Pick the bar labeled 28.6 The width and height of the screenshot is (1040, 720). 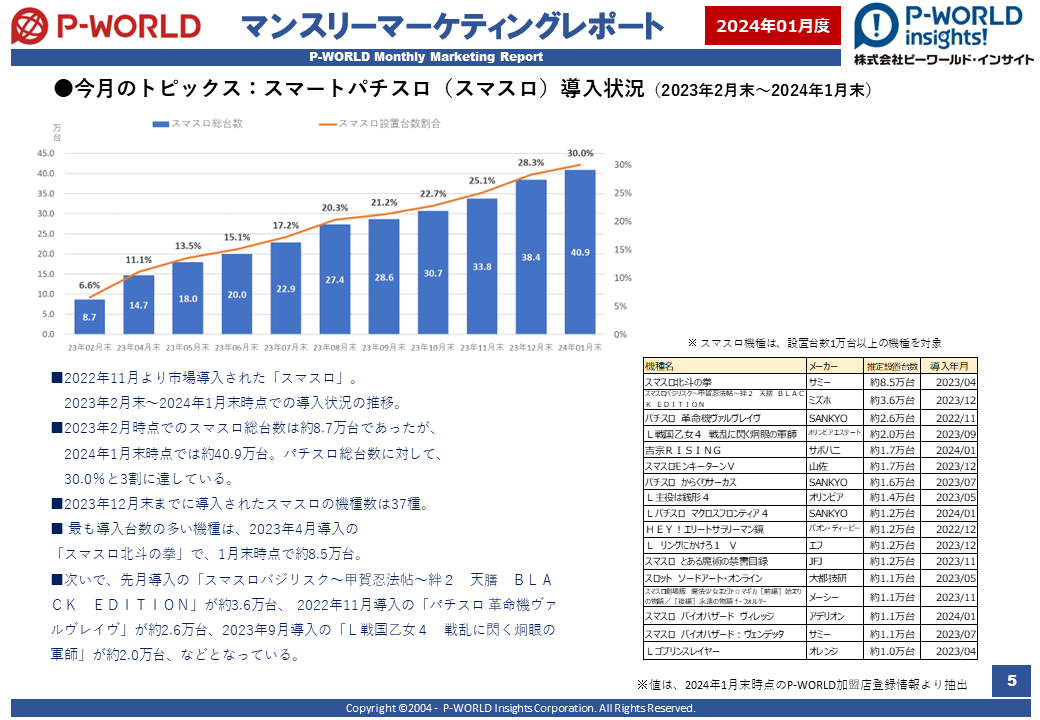[x=384, y=276]
